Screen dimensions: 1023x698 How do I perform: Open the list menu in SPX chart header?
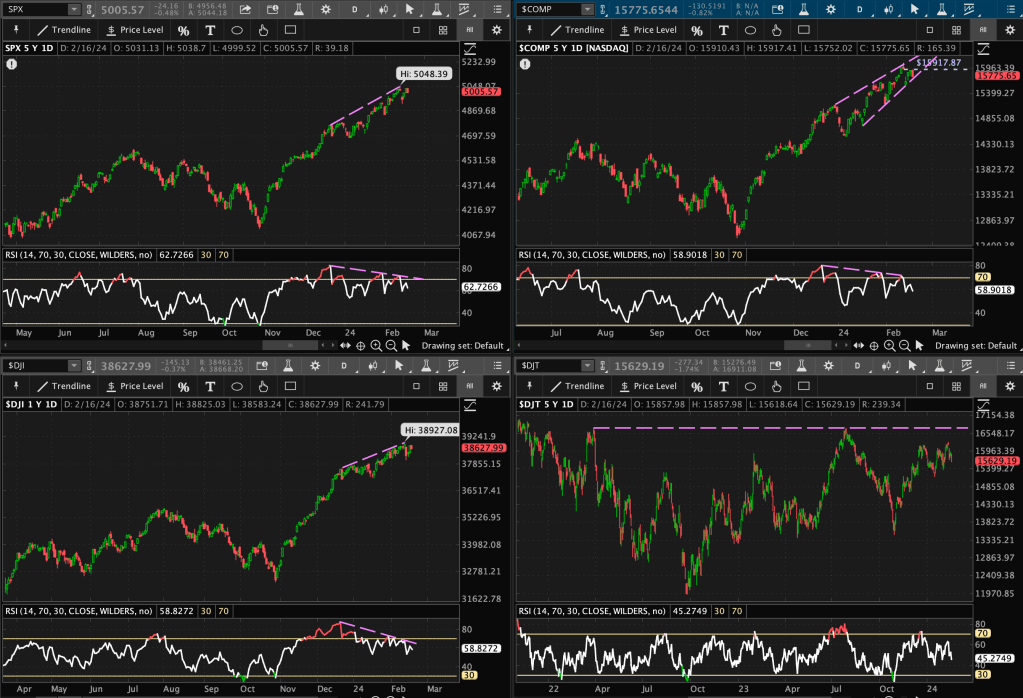(x=496, y=9)
